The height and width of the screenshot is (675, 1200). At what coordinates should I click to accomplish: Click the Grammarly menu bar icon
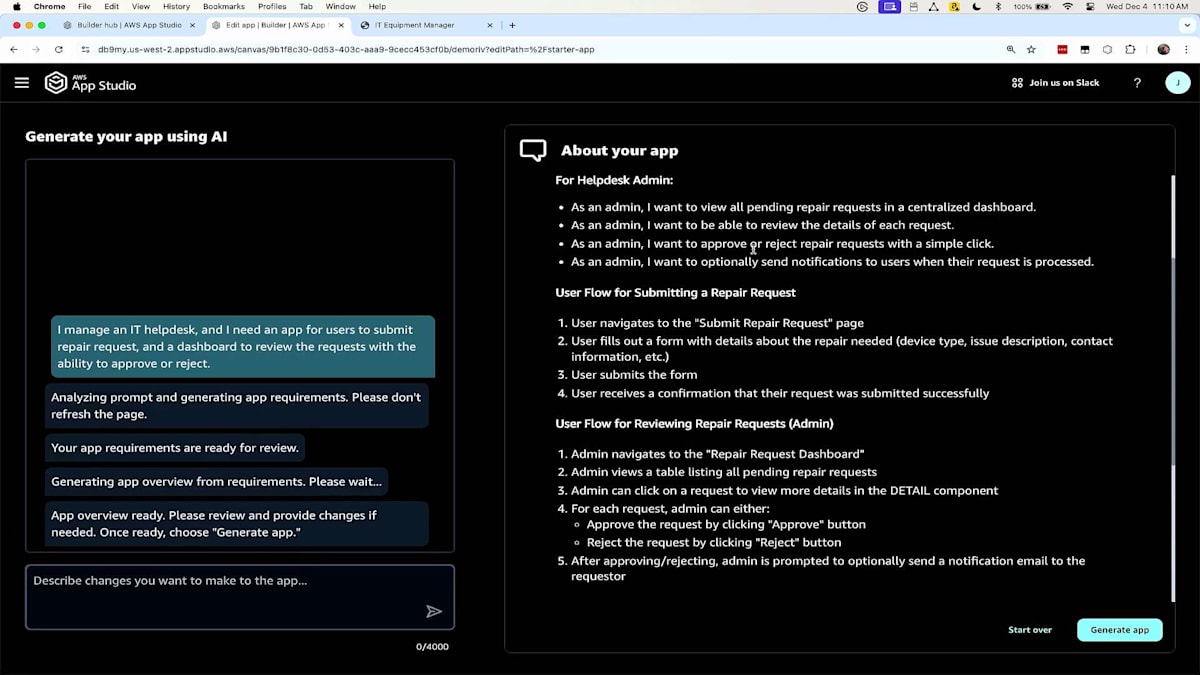click(x=863, y=6)
